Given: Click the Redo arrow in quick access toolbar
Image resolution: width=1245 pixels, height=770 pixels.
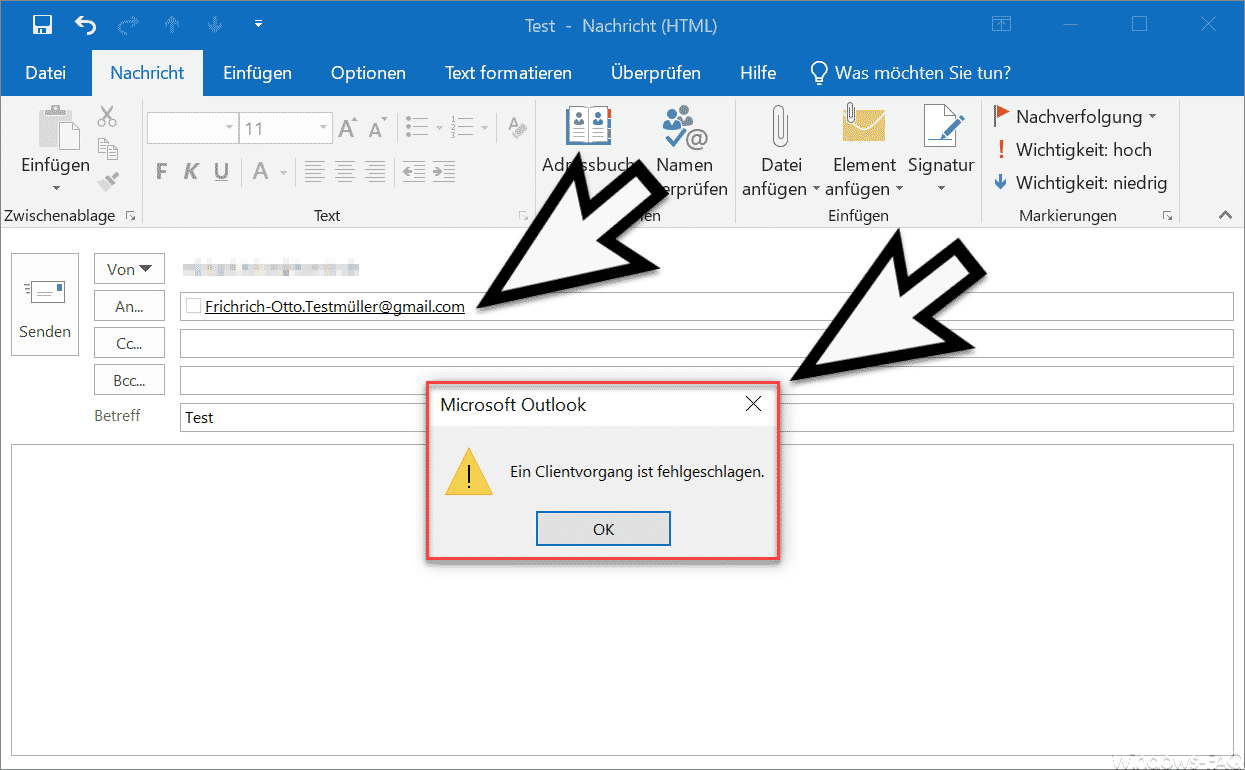Looking at the screenshot, I should (x=128, y=24).
